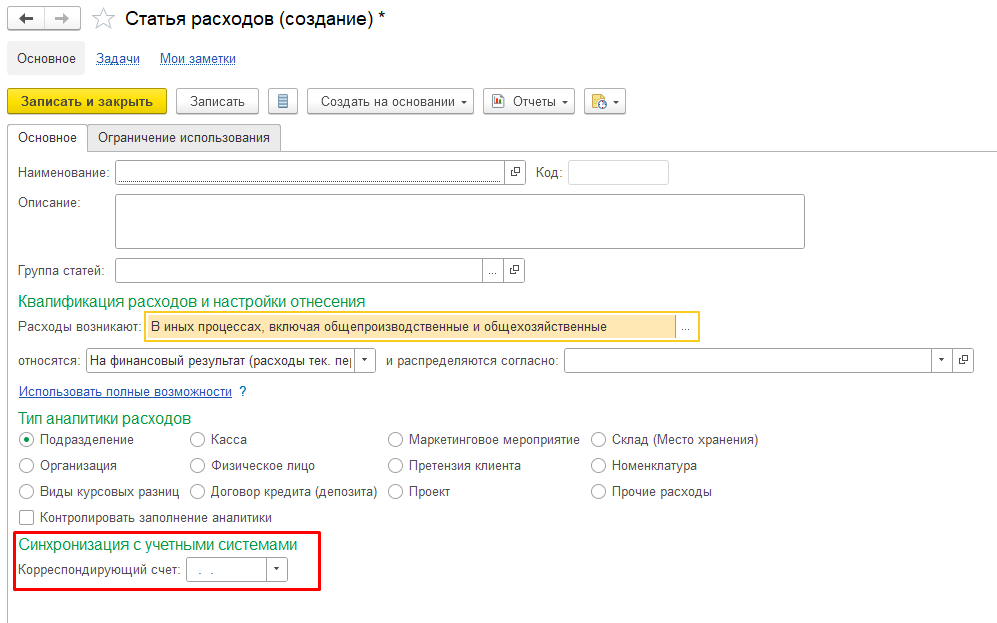Enable Контролировать заполнение аналитики checkbox
997x623 pixels.
click(27, 517)
